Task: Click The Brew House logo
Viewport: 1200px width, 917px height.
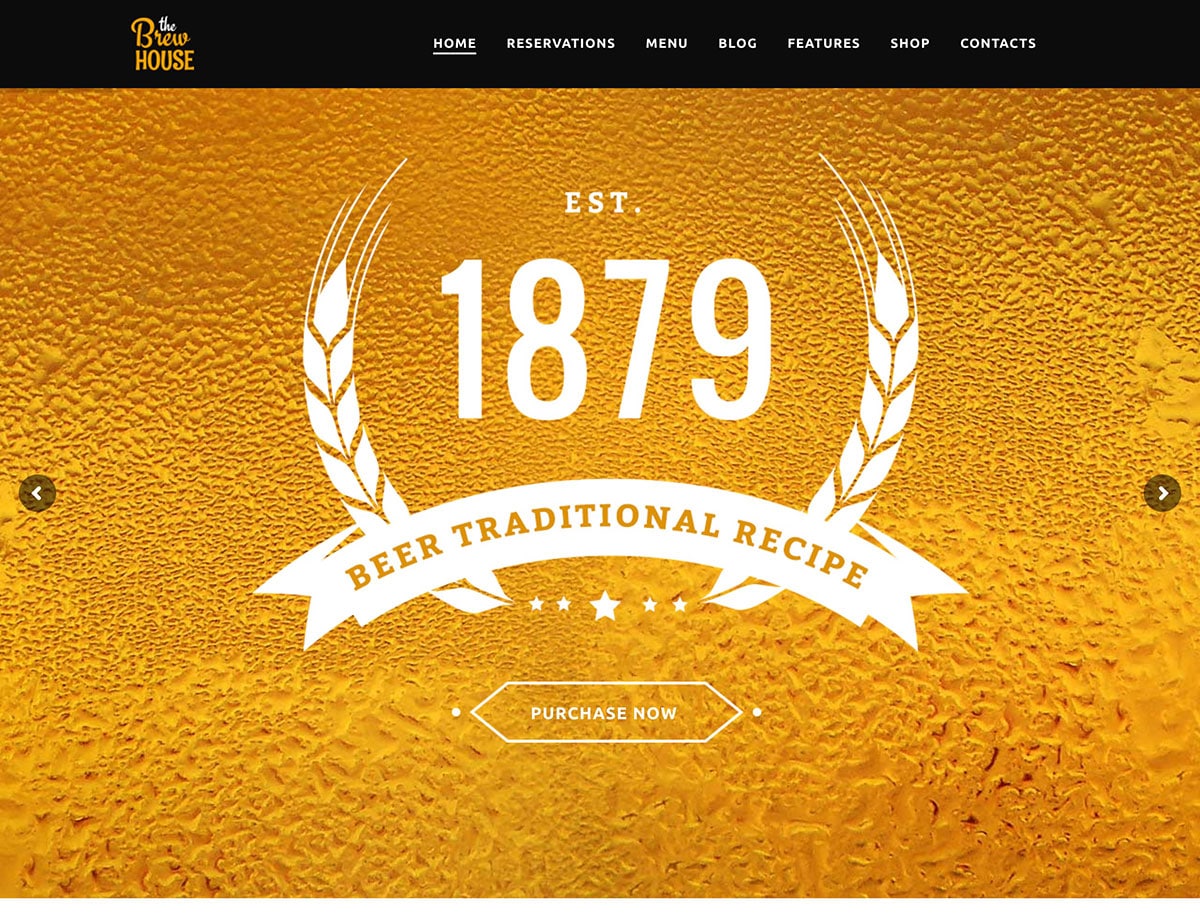Action: pyautogui.click(x=162, y=44)
